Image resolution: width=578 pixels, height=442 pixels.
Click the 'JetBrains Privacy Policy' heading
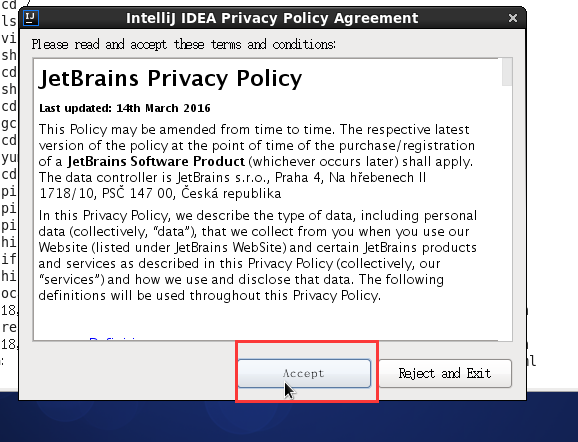coord(170,78)
